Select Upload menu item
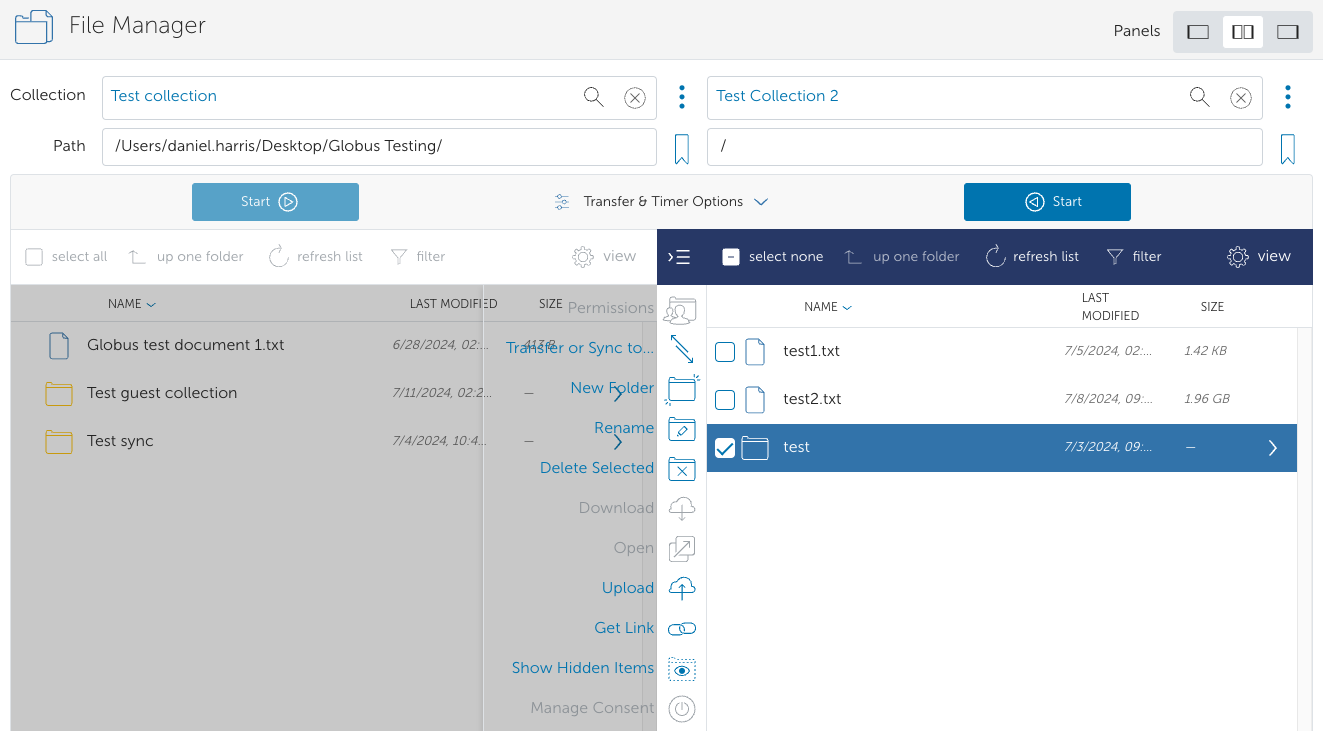Screen dimensions: 1323x731 pos(628,588)
